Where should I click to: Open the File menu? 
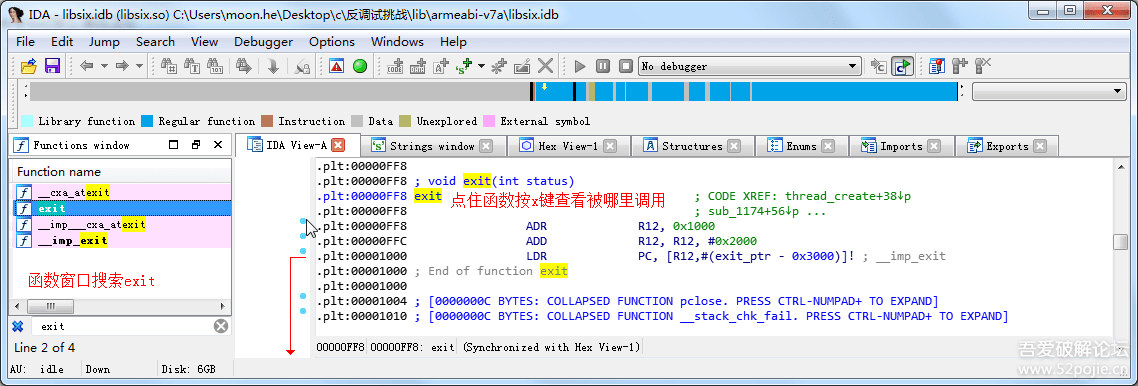pos(25,41)
